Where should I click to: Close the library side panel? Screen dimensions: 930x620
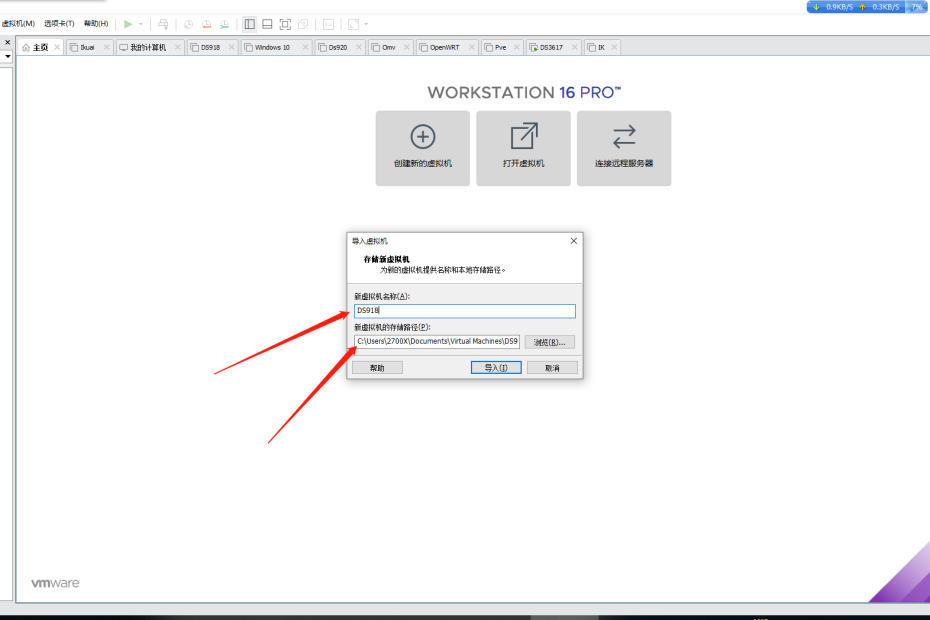click(x=8, y=43)
